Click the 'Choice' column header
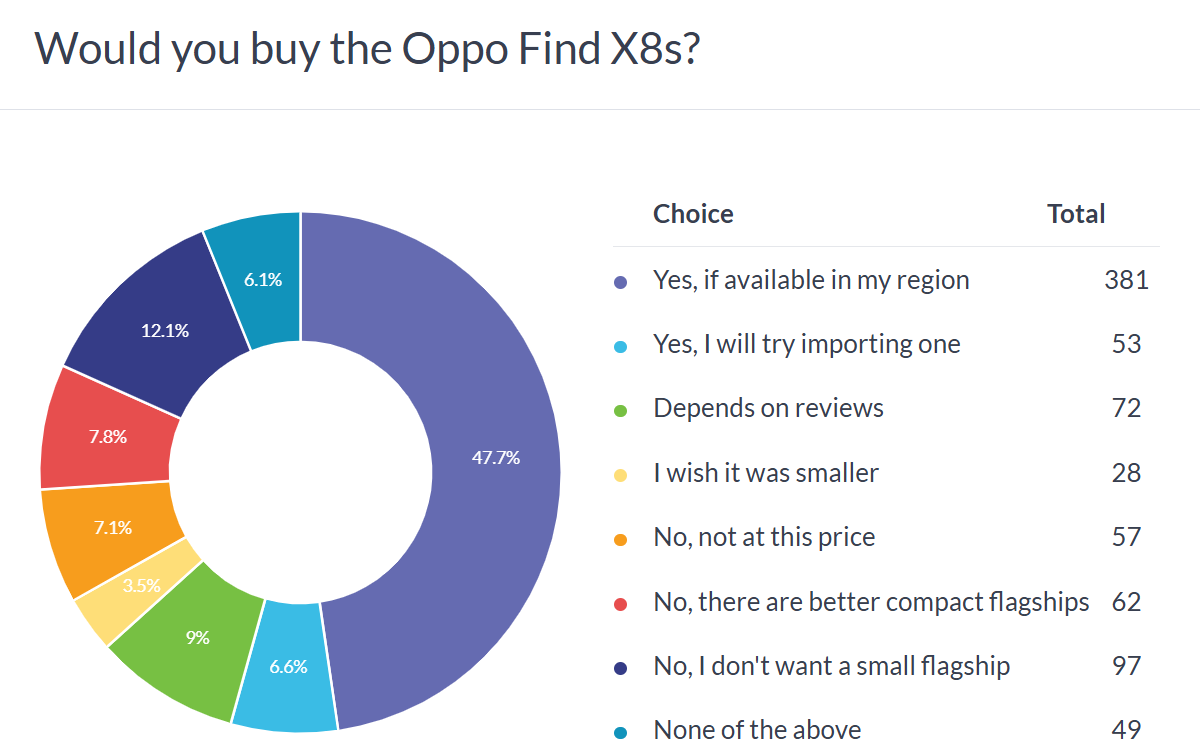The image size is (1200, 745). click(693, 214)
